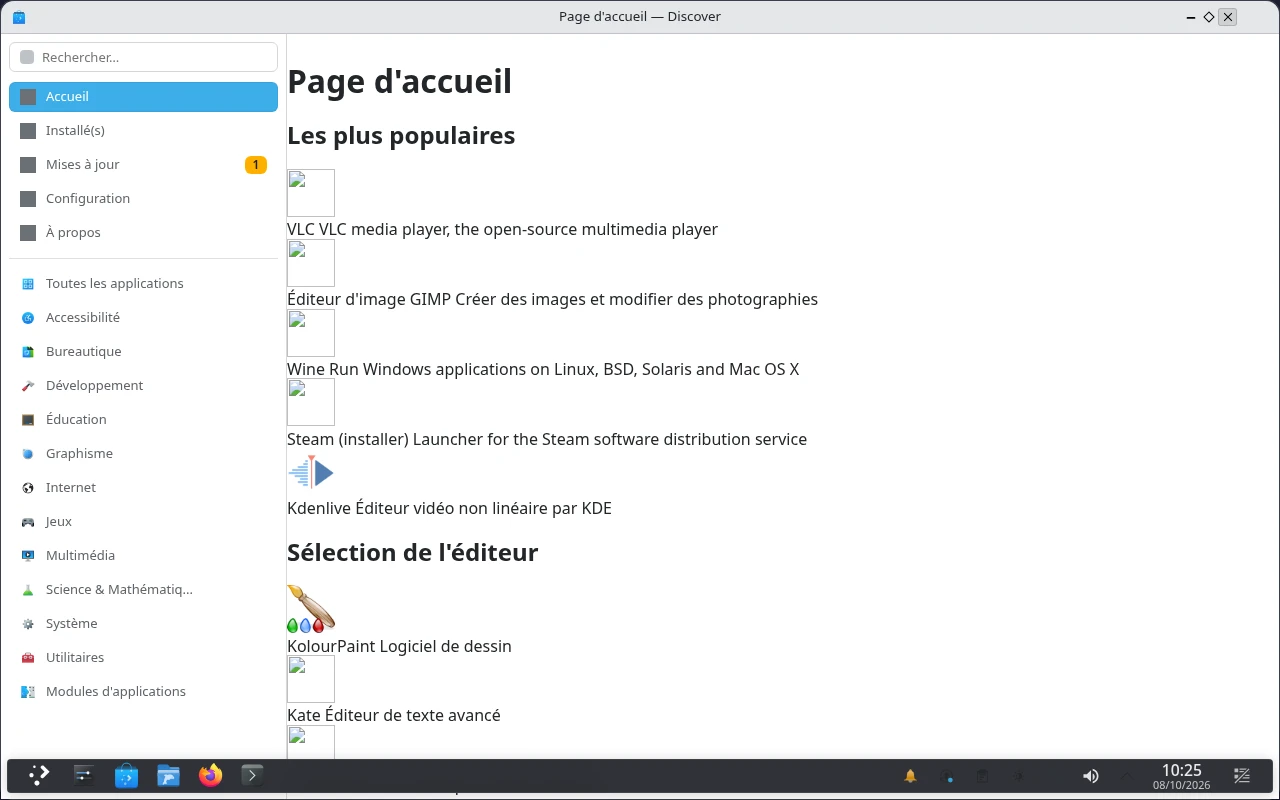Open the application launcher in taskbar
This screenshot has width=1280, height=800.
(39, 775)
